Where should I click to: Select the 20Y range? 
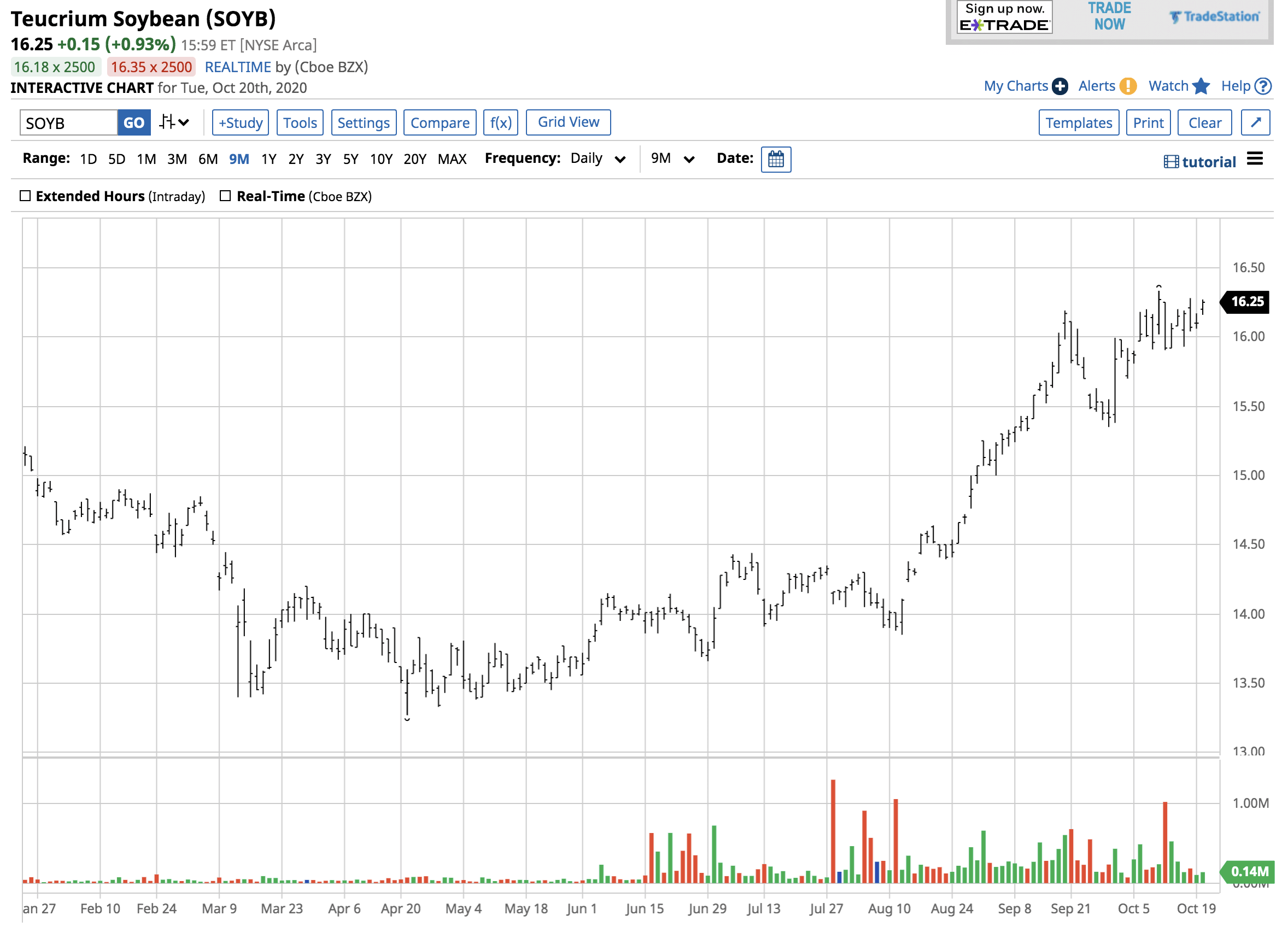[x=414, y=159]
